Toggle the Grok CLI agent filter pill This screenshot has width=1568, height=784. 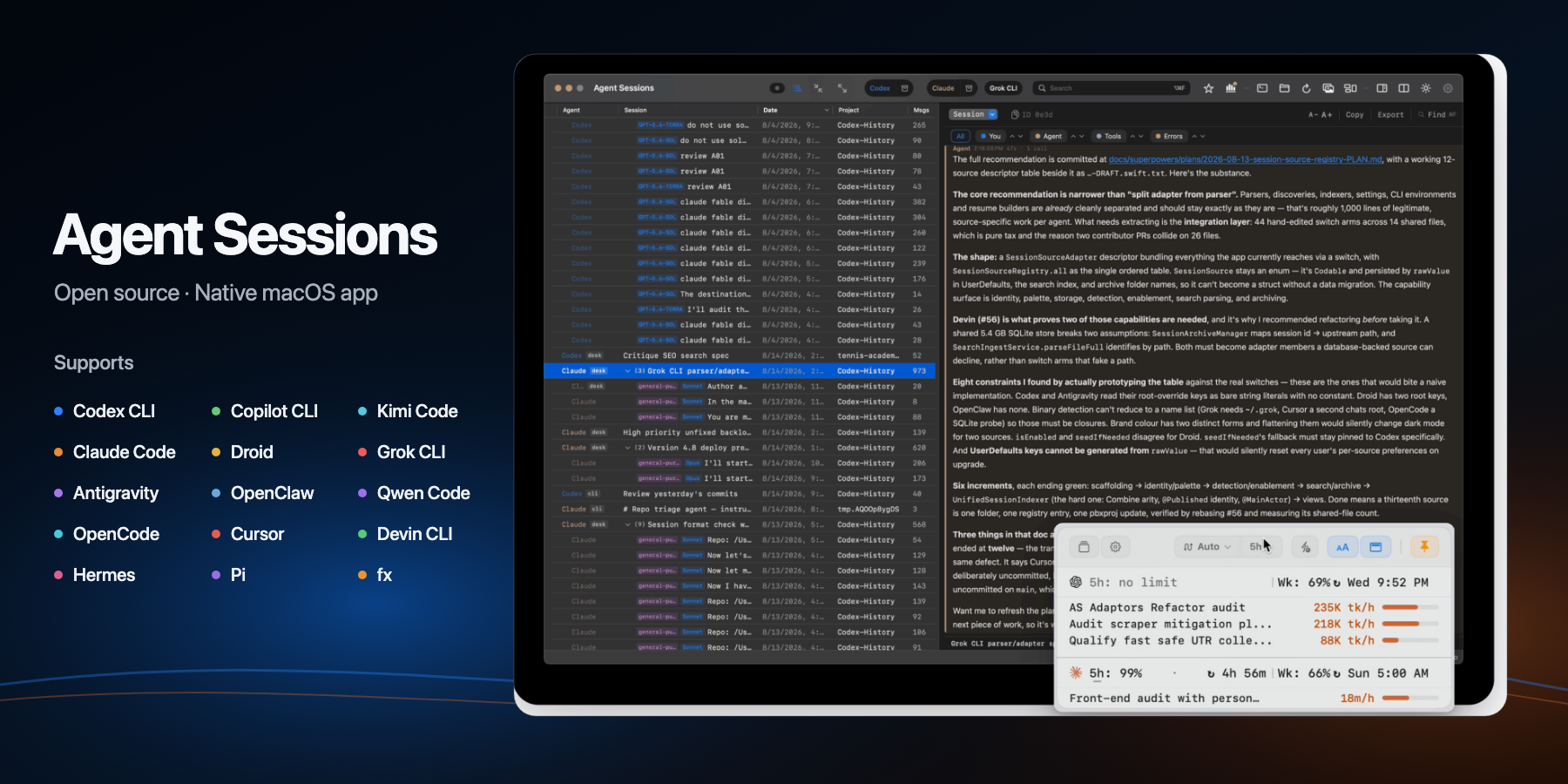[1004, 88]
